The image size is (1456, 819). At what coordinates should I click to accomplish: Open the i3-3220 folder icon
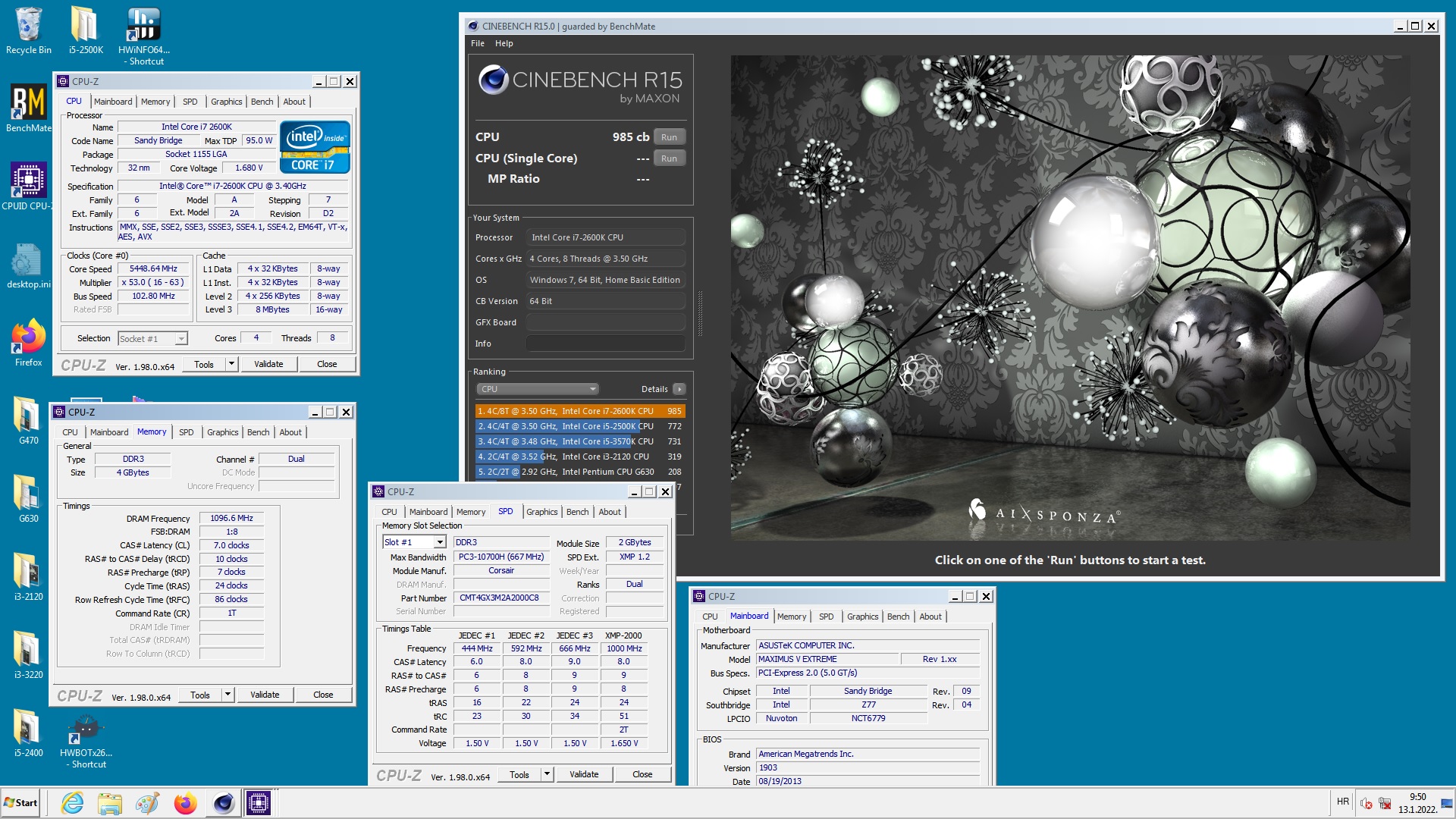[x=28, y=655]
